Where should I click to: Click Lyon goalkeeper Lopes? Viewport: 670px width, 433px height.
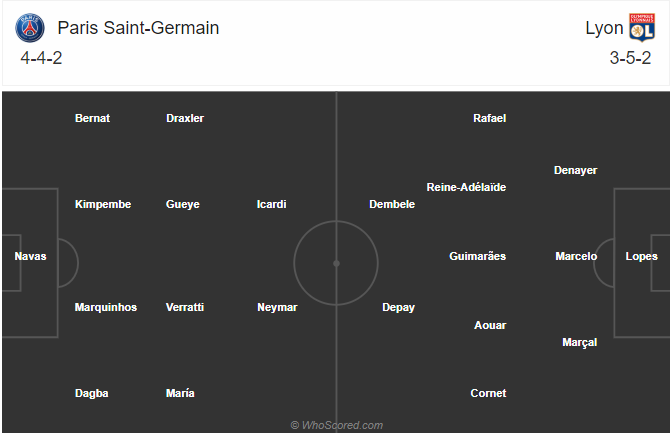pyautogui.click(x=642, y=256)
